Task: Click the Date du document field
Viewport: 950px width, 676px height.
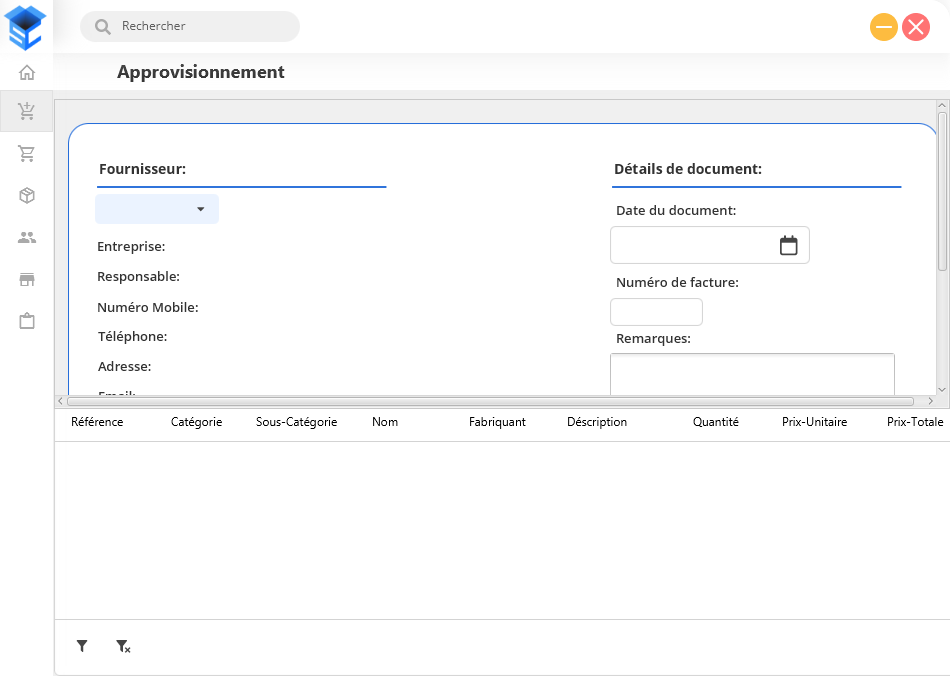Action: coord(692,245)
